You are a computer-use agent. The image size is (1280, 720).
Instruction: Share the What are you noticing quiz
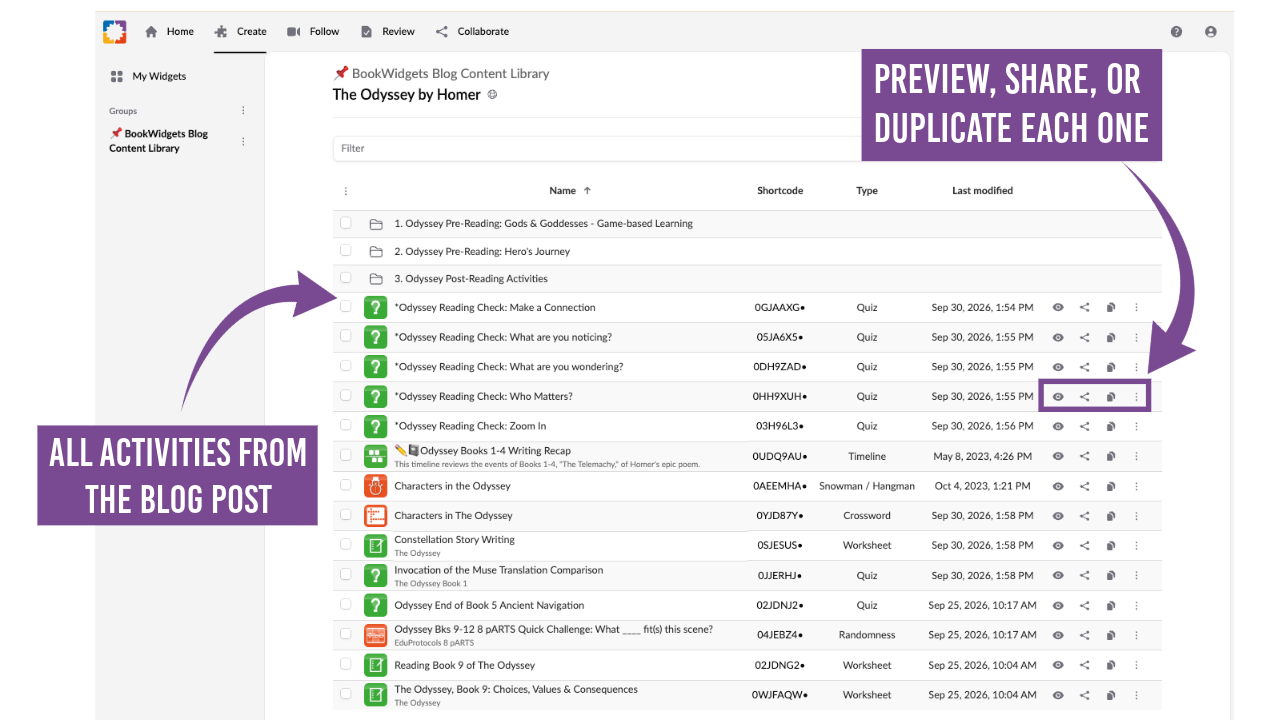1085,338
